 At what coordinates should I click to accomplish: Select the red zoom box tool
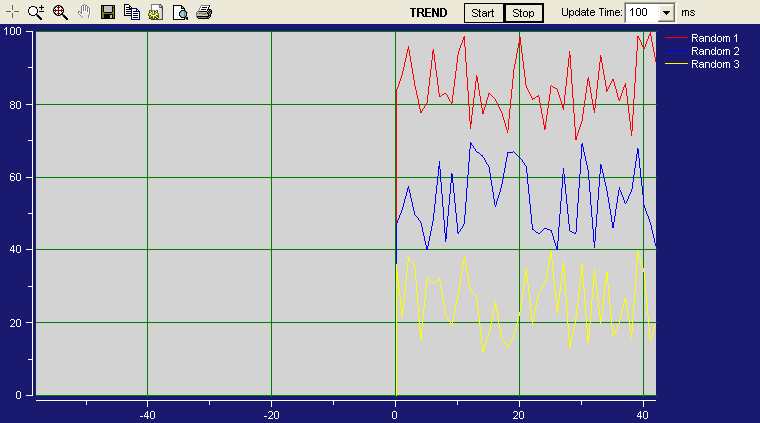[x=60, y=13]
